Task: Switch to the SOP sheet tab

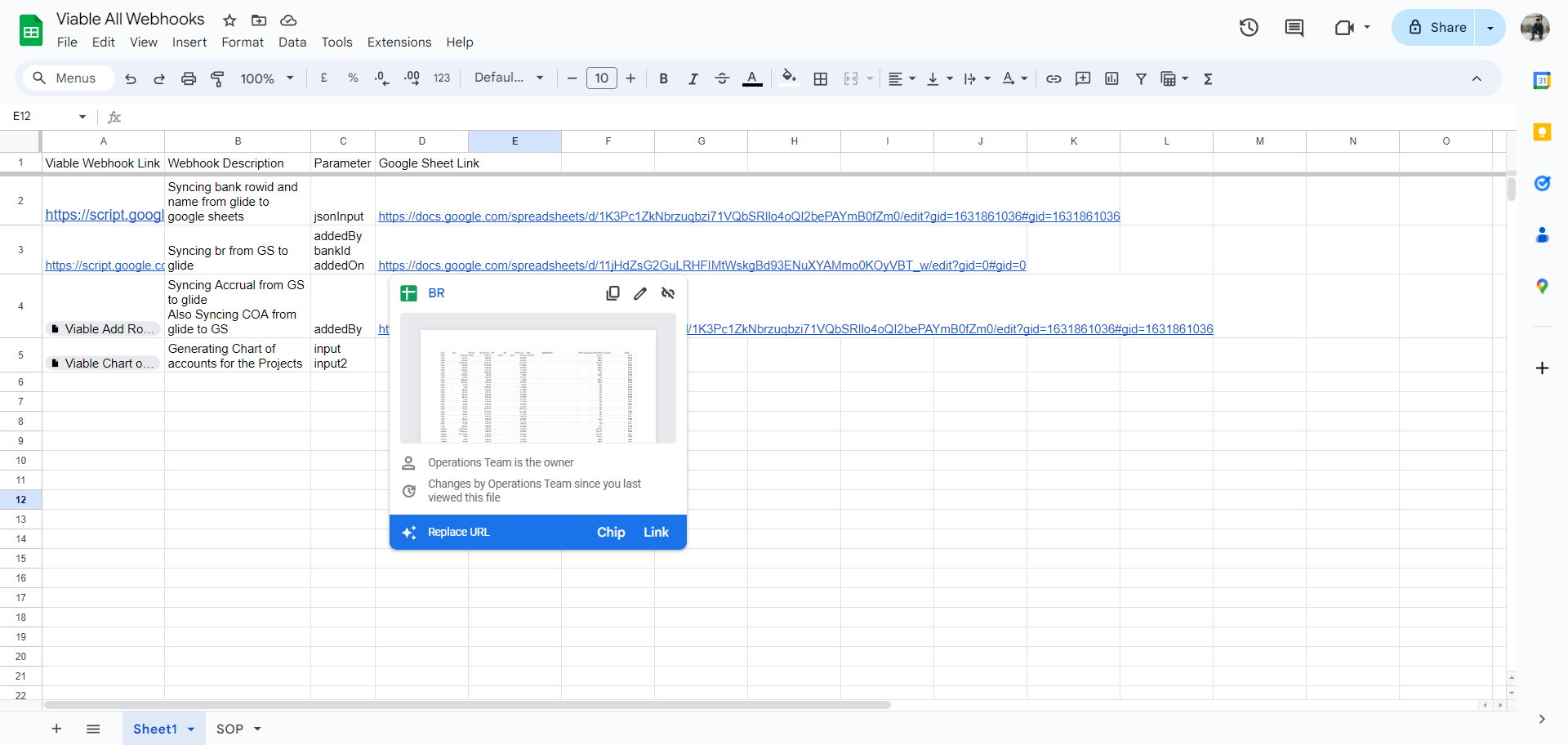Action: (229, 729)
